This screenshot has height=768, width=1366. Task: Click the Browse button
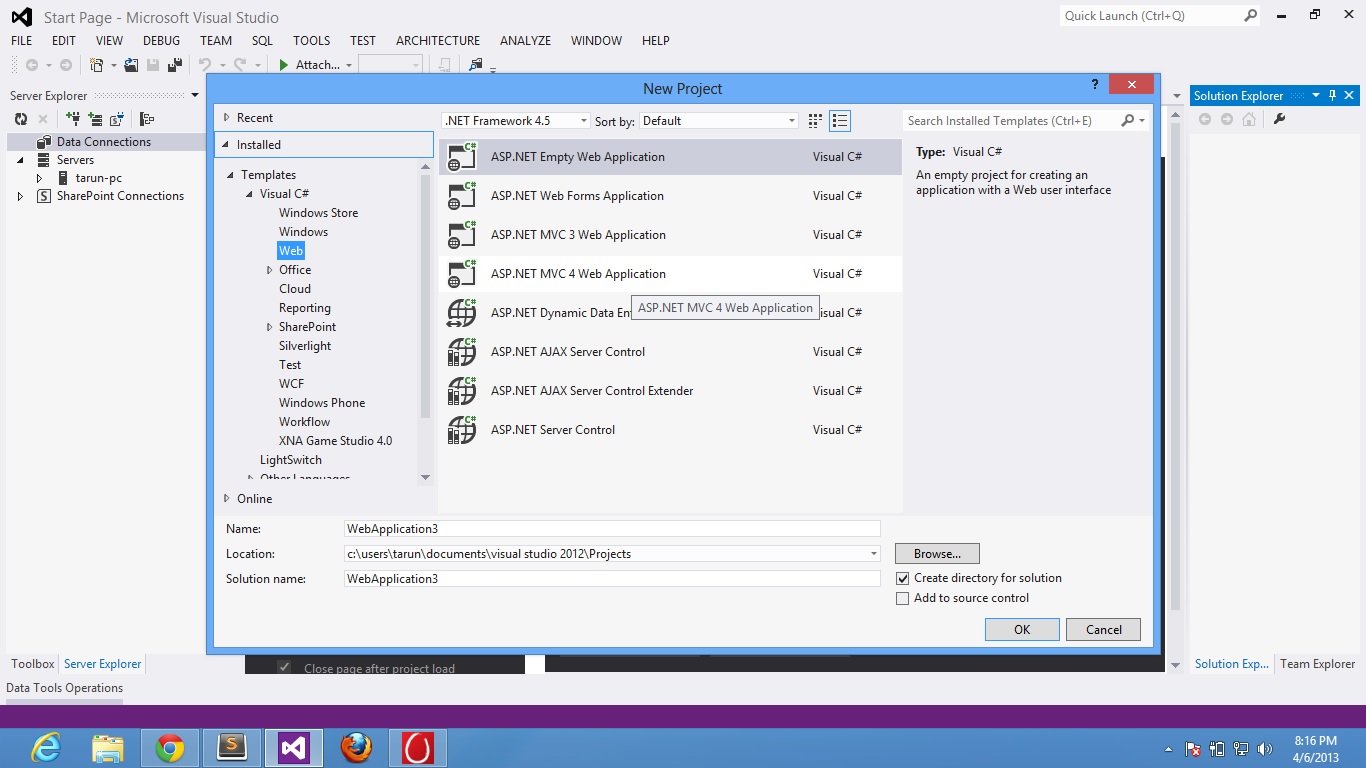[x=937, y=554]
